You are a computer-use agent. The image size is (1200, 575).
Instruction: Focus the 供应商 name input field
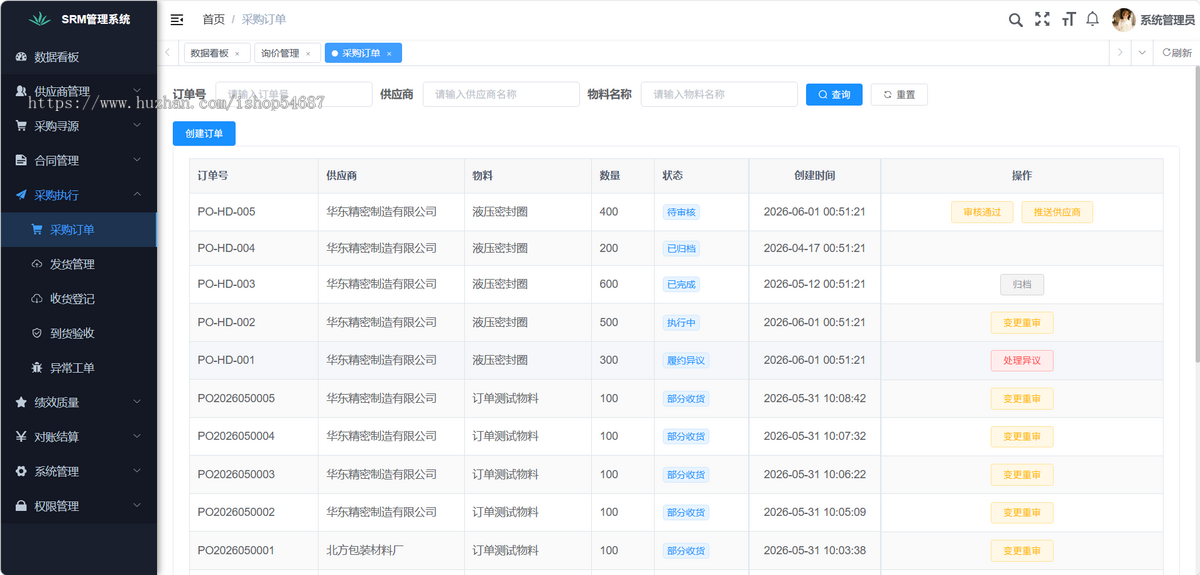pyautogui.click(x=501, y=94)
